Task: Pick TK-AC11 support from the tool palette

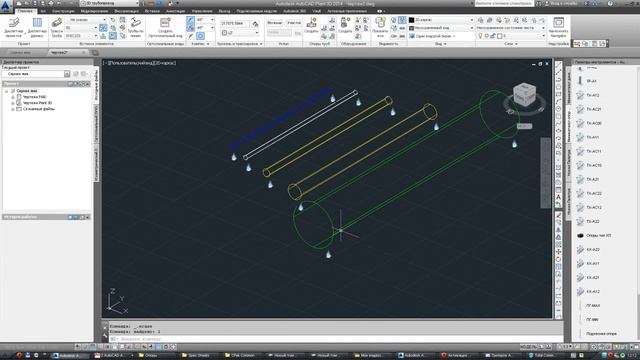Action: click(x=589, y=151)
